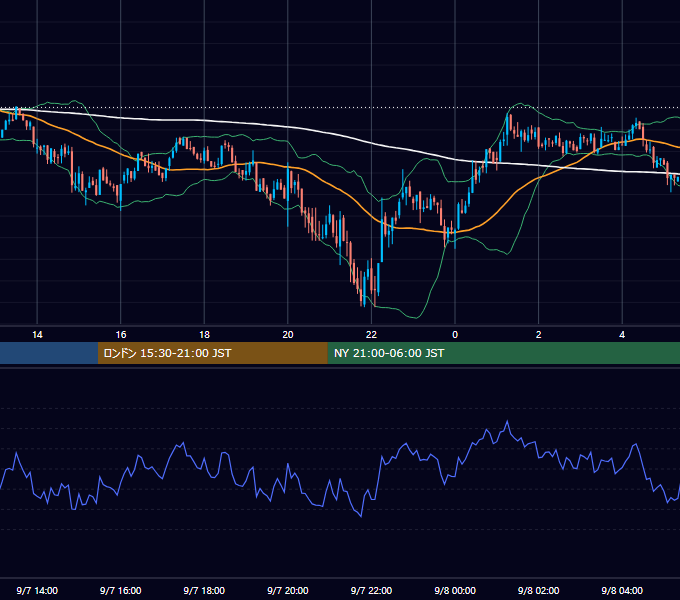680x600 pixels.
Task: Click the '9/7 20:00' date label
Action: click(x=288, y=590)
